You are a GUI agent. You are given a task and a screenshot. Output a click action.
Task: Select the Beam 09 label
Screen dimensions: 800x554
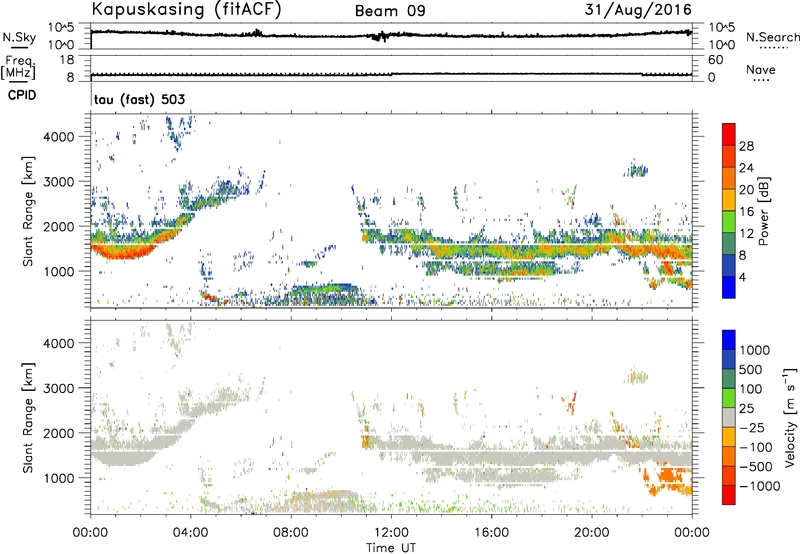click(390, 11)
